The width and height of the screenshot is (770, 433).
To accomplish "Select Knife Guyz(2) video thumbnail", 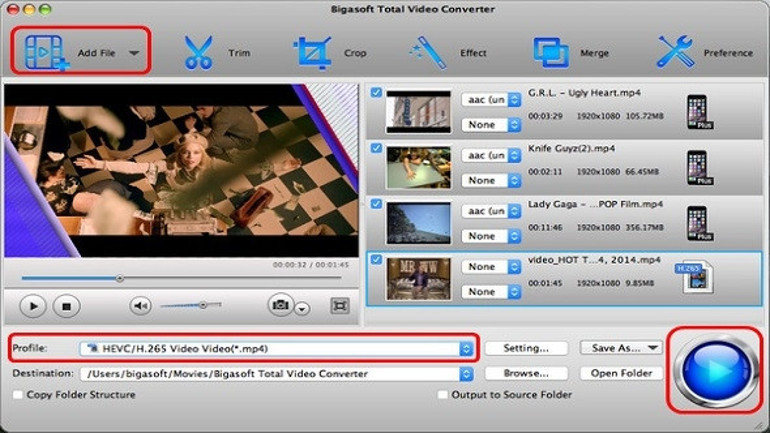I will (418, 167).
